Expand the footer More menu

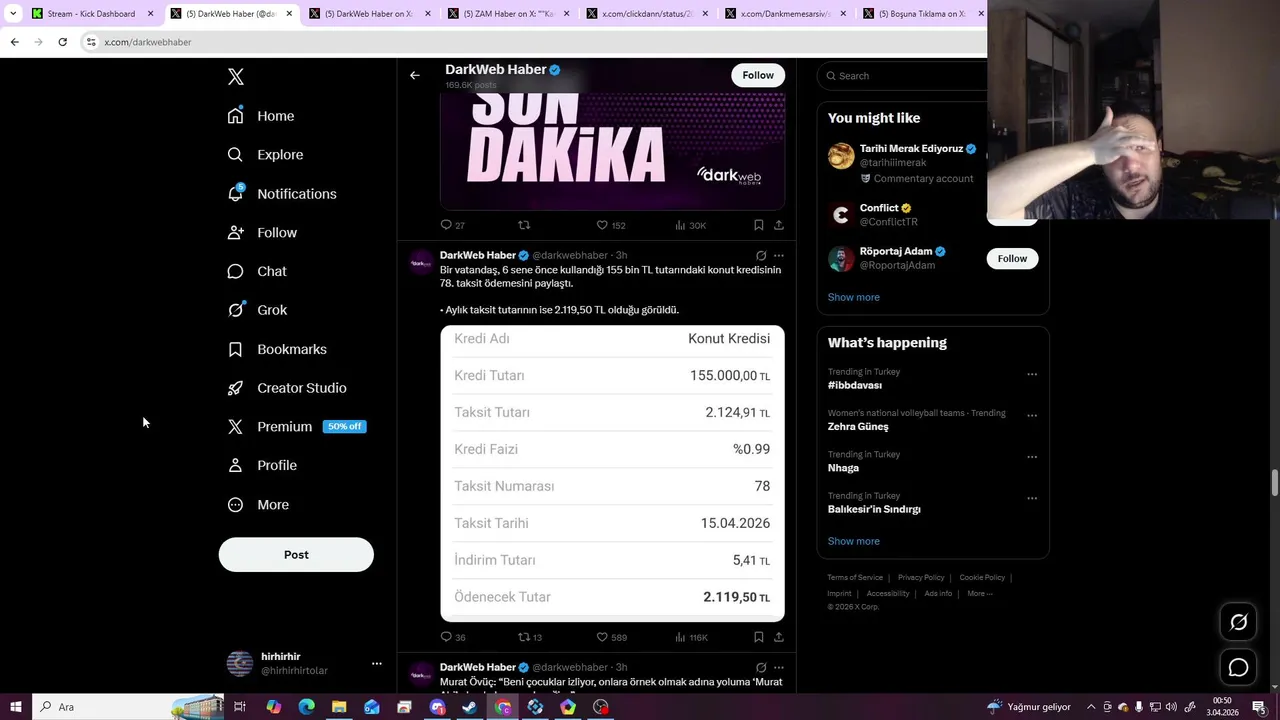tap(979, 593)
